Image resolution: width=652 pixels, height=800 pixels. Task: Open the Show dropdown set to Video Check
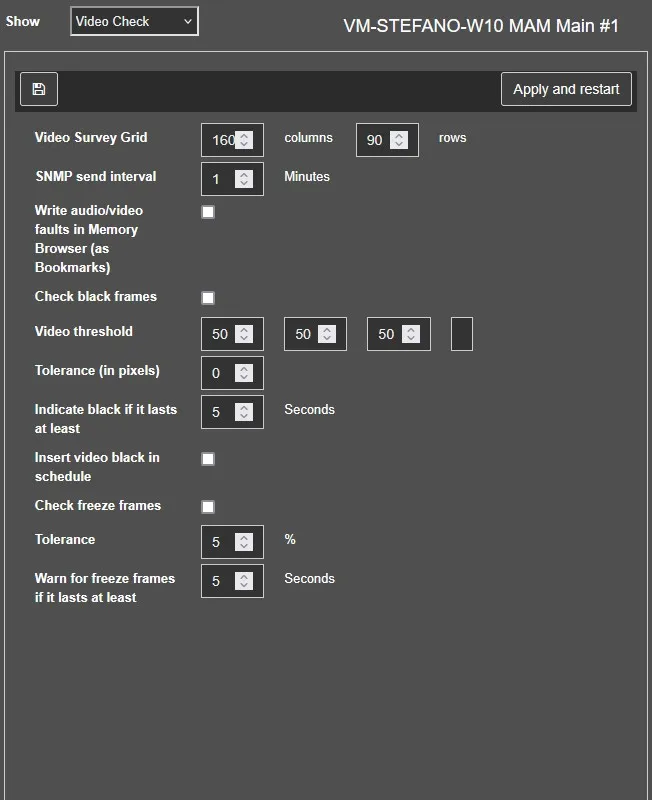[x=134, y=21]
